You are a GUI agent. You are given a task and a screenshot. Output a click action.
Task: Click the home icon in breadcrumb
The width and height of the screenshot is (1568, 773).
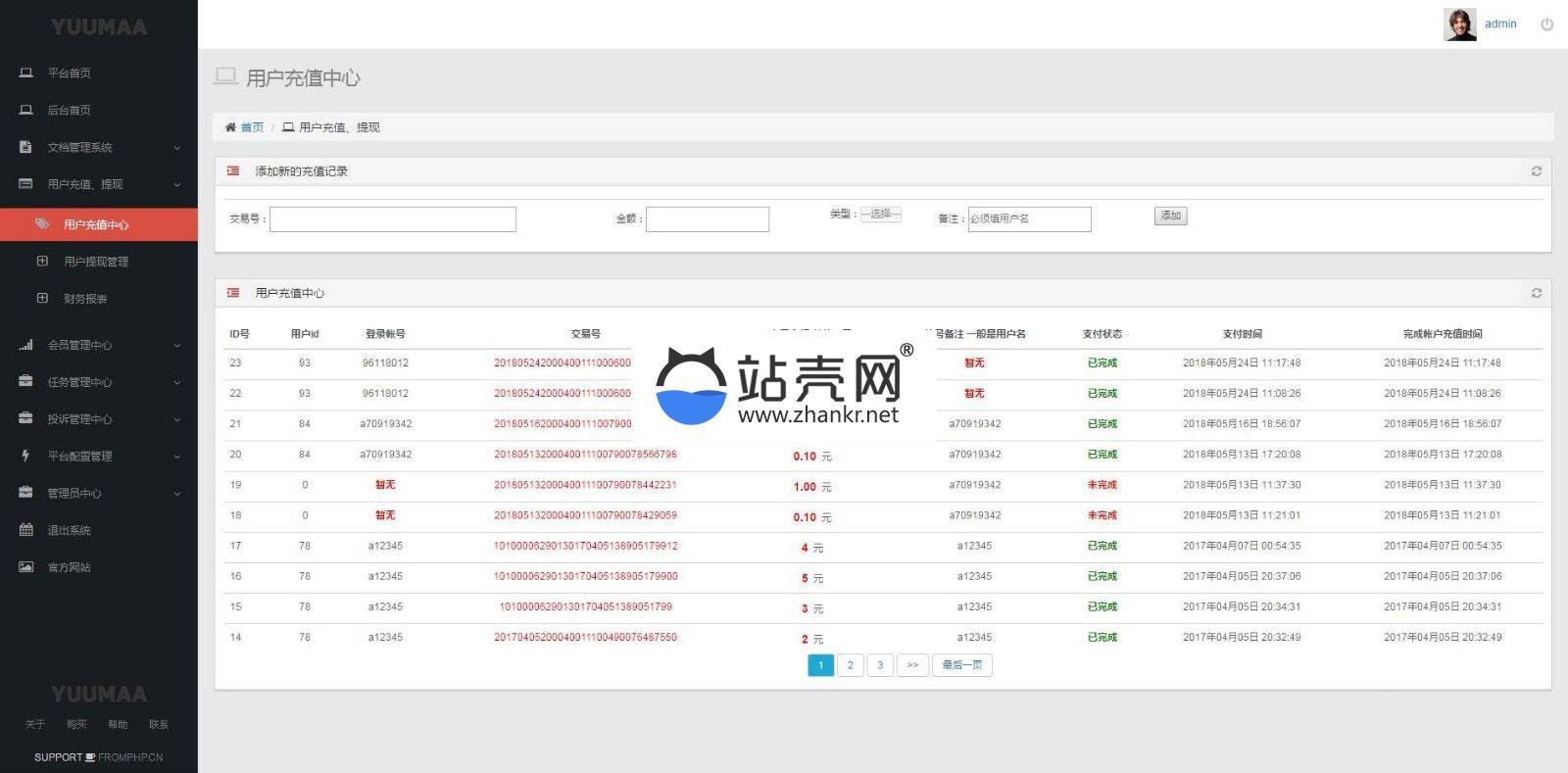pos(231,127)
